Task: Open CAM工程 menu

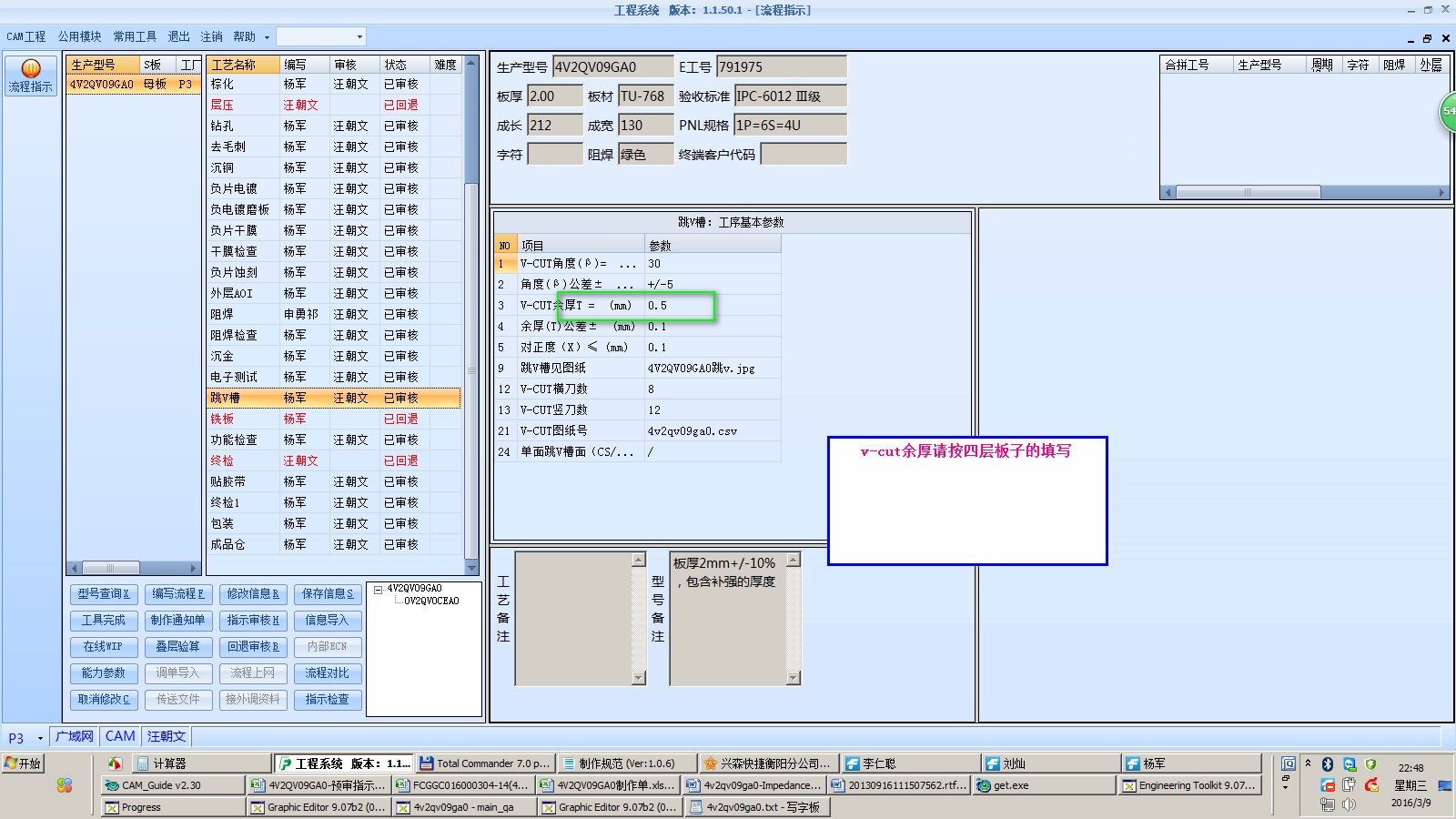Action: pyautogui.click(x=26, y=36)
